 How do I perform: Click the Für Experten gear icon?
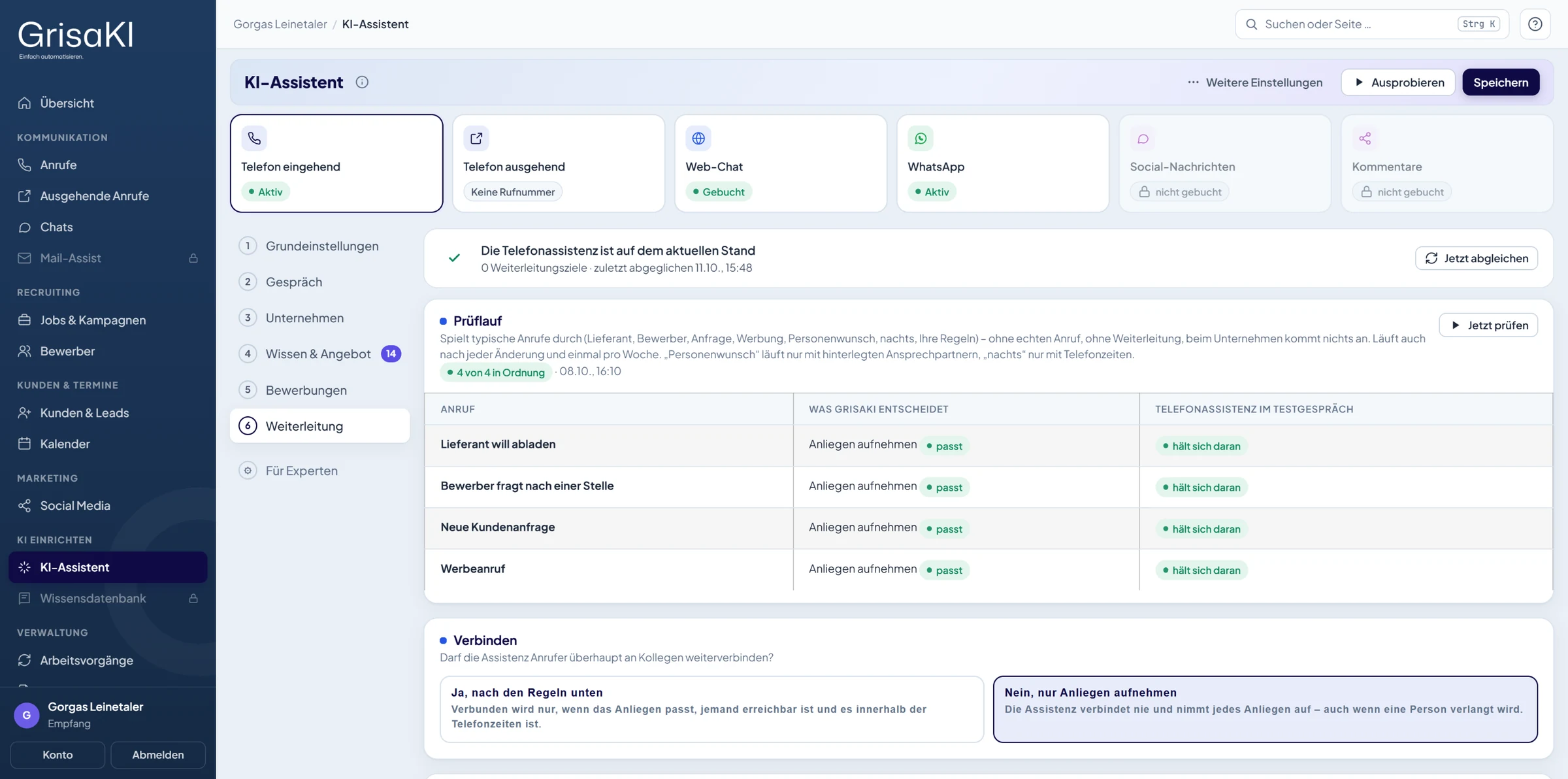[x=248, y=471]
